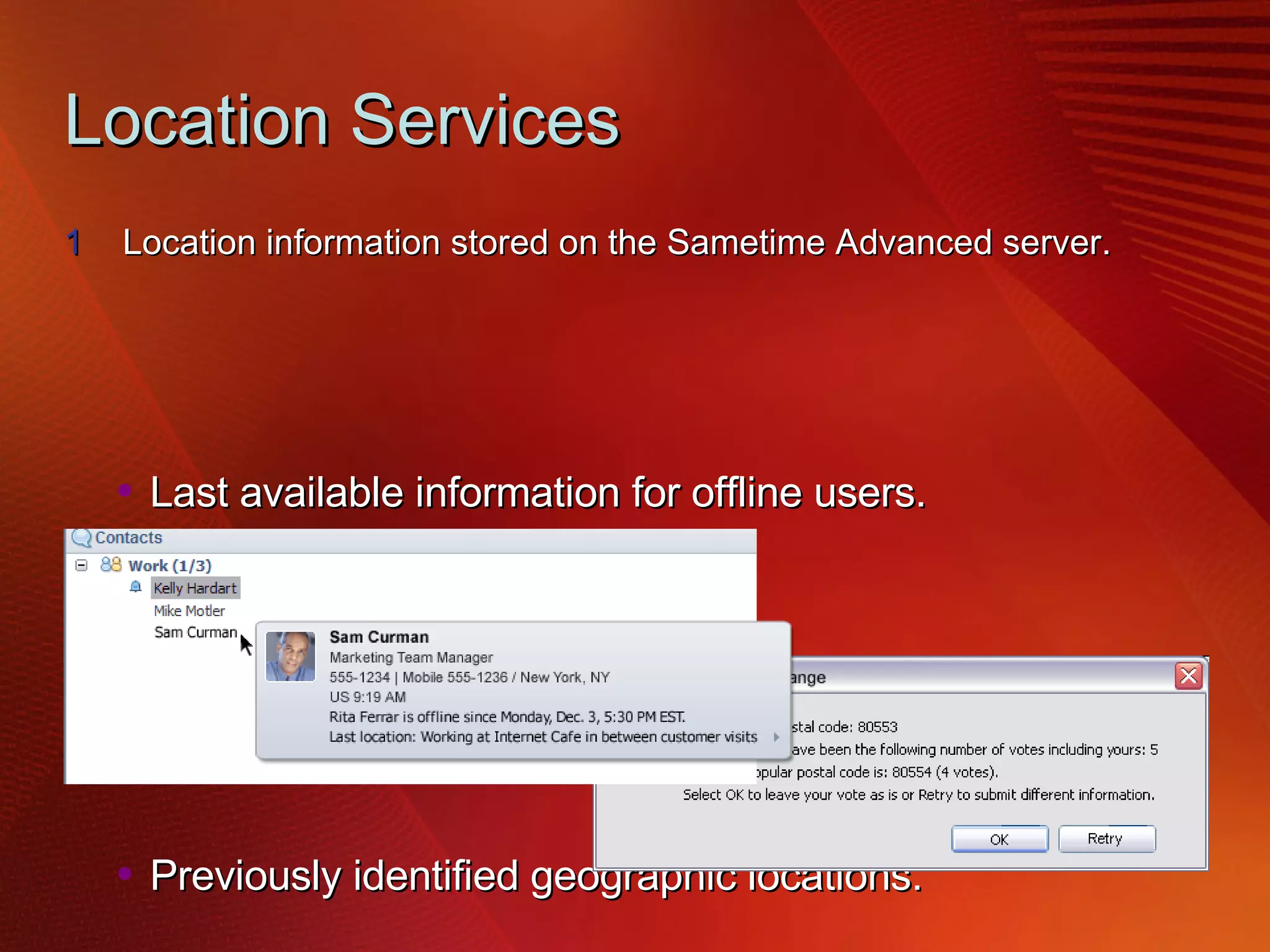Viewport: 1270px width, 952px height.
Task: Close the postal code dialog with red X
Action: click(1189, 676)
